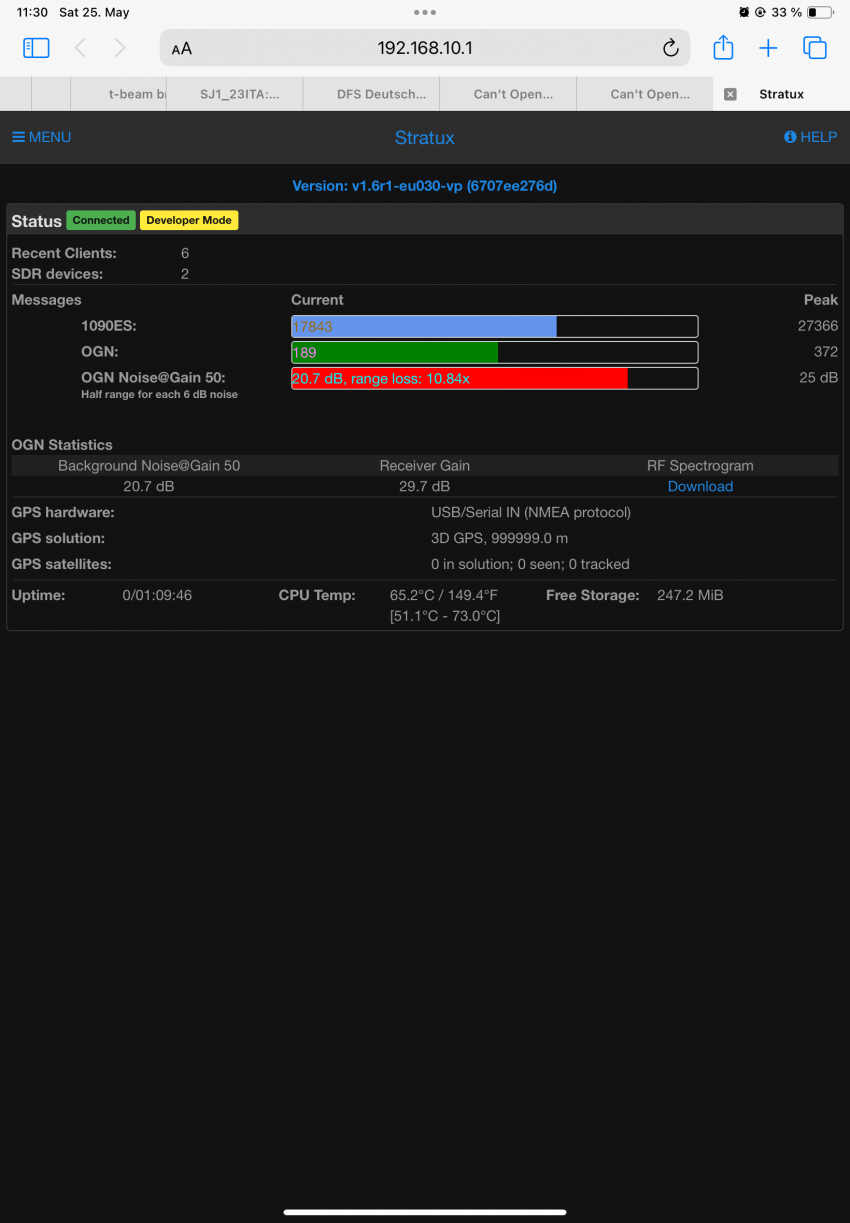
Task: Go forward to the next page
Action: pyautogui.click(x=120, y=48)
